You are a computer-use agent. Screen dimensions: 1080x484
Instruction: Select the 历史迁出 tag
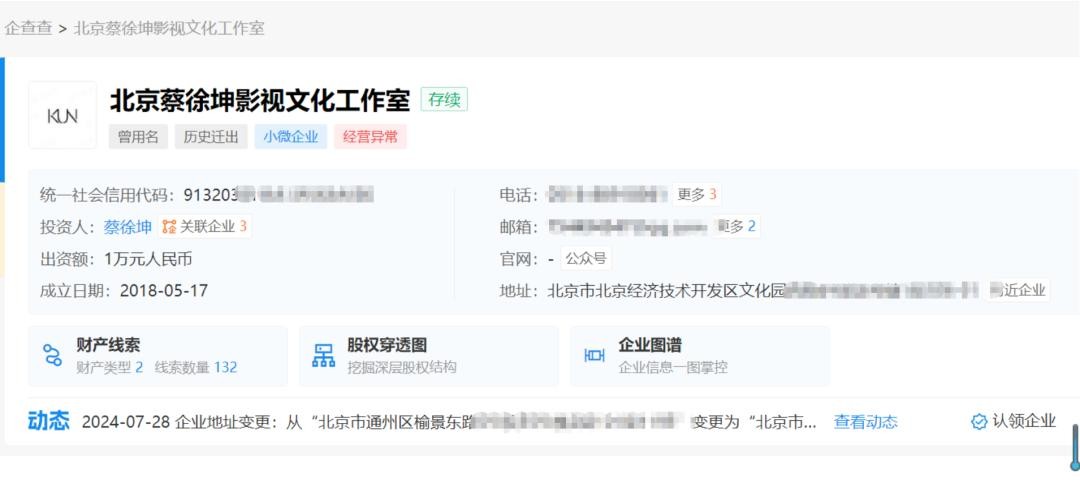point(211,137)
